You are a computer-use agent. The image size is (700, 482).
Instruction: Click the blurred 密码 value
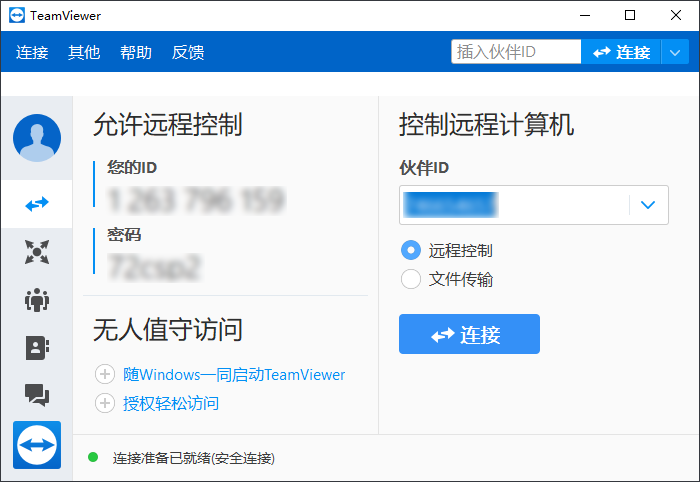tap(154, 267)
